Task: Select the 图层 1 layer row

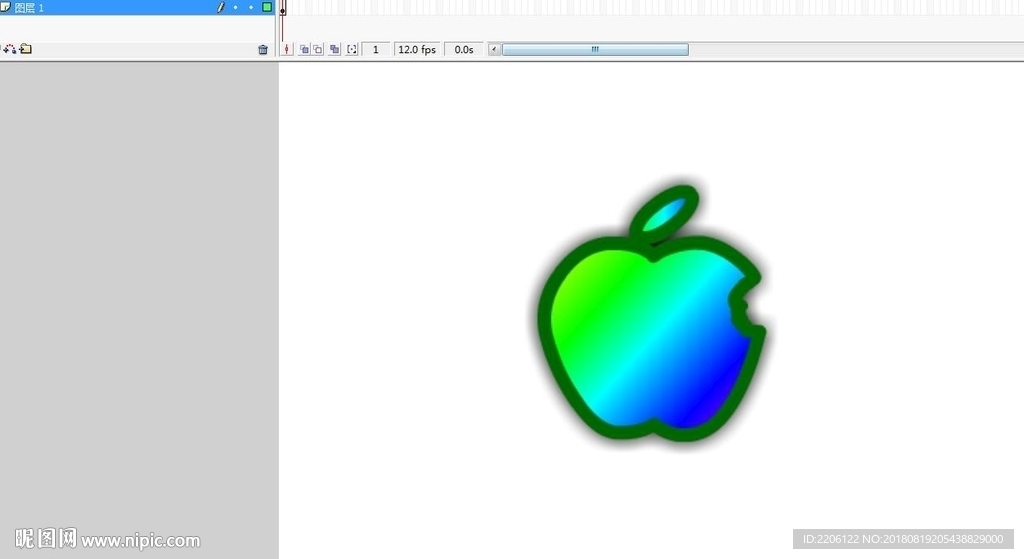Action: [137, 7]
